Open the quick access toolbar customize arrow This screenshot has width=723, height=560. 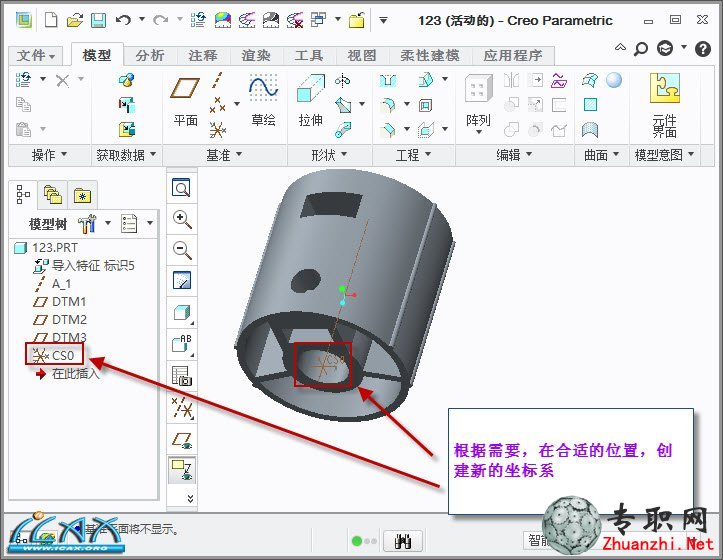[383, 20]
